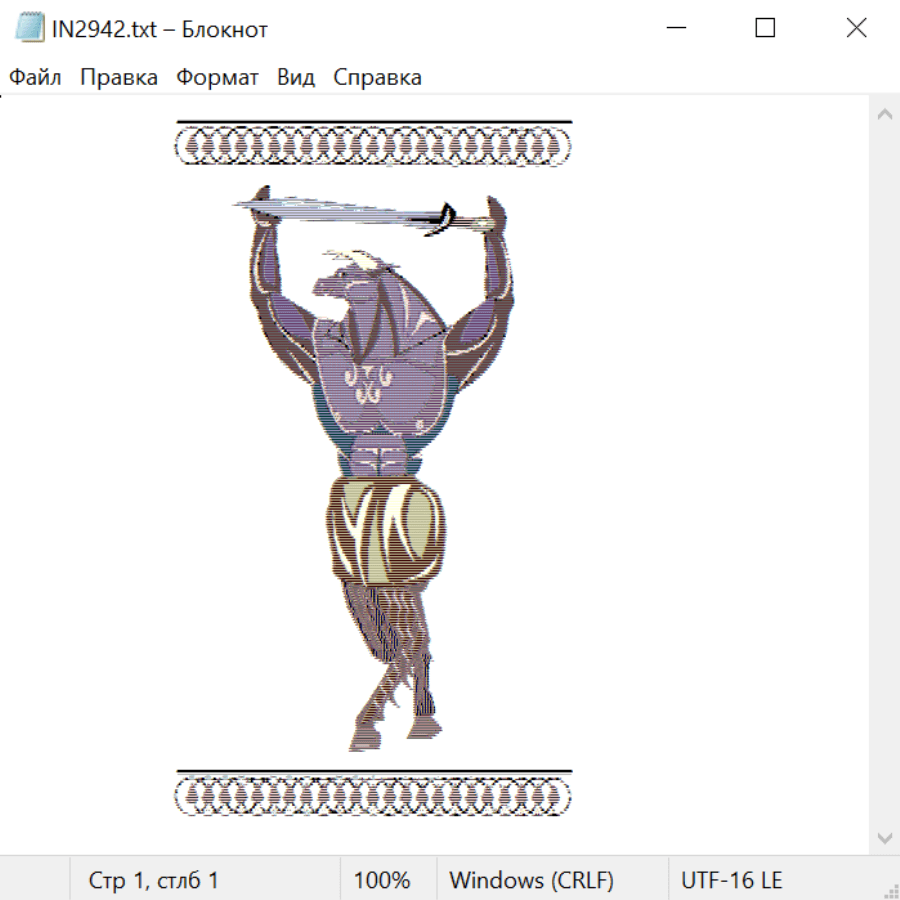Maximize the Блокнот window

tap(765, 28)
